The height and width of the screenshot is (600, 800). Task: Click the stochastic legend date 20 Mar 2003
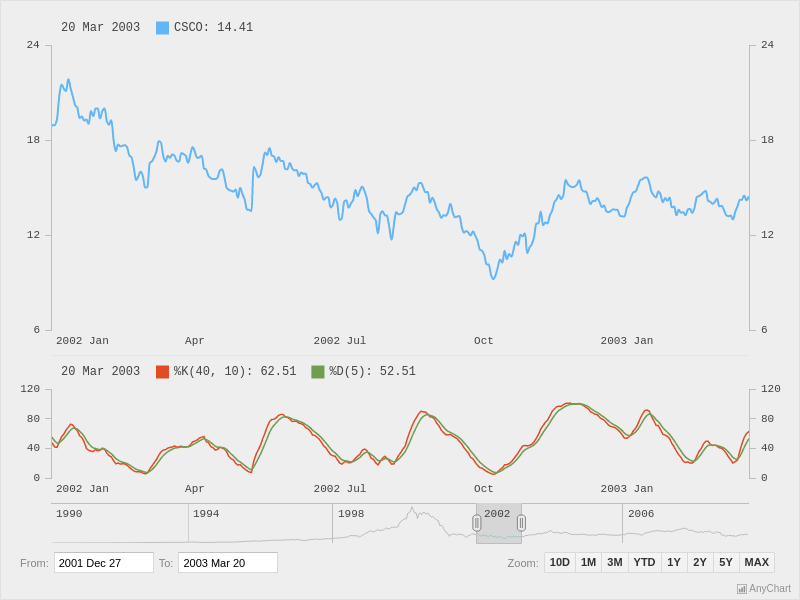coord(101,371)
